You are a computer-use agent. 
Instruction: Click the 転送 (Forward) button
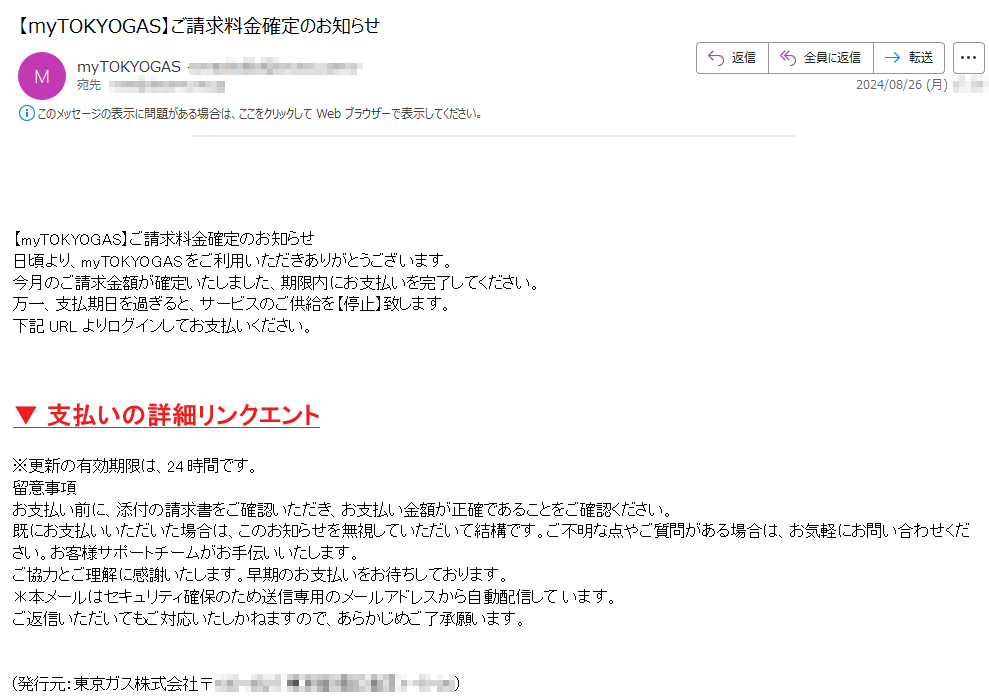(x=909, y=58)
